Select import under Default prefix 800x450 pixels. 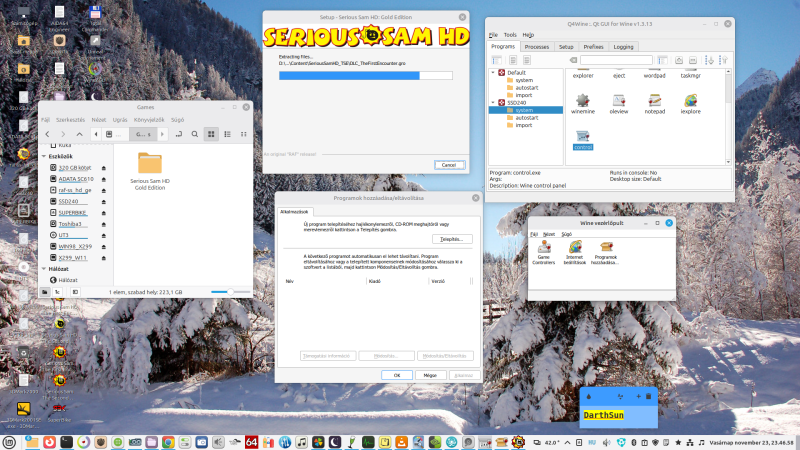[x=523, y=95]
